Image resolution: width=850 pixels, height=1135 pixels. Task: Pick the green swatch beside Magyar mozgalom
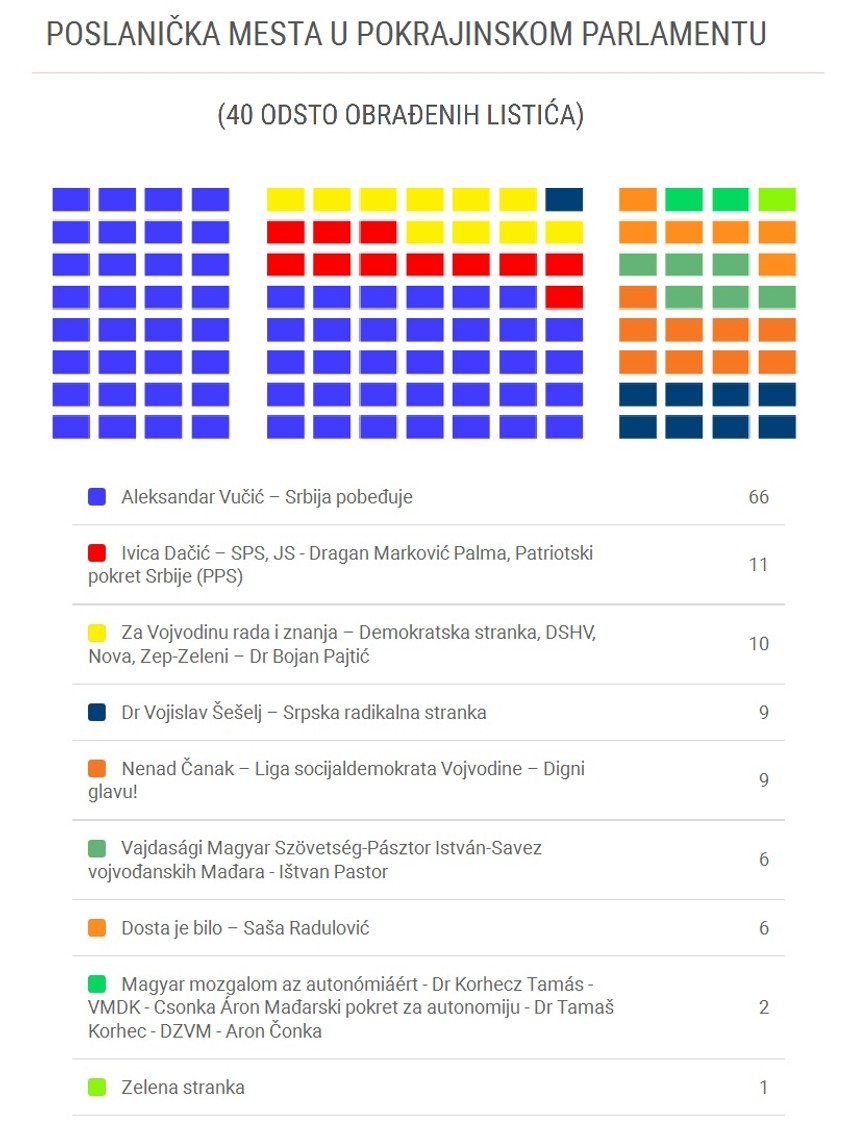click(97, 984)
